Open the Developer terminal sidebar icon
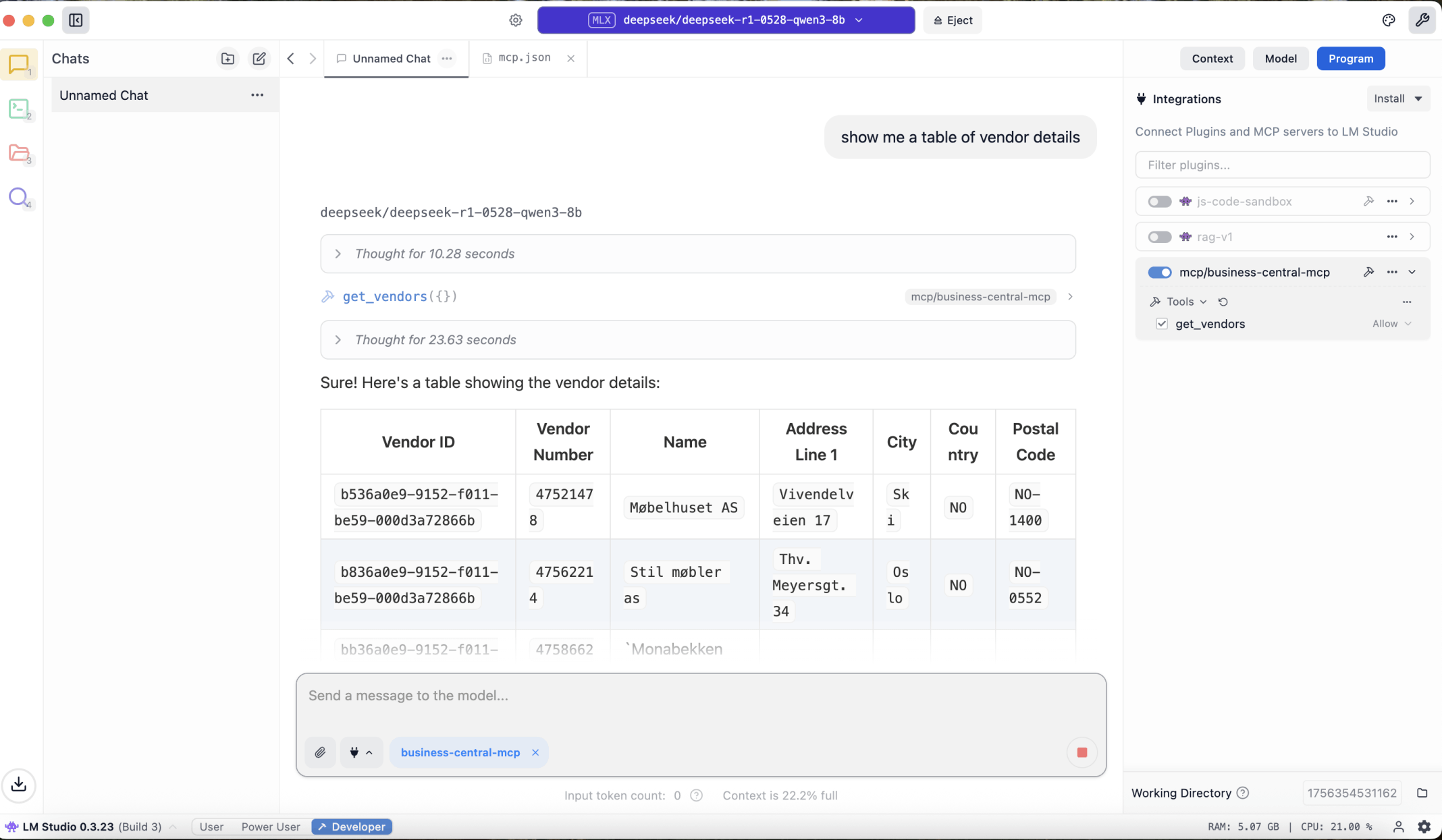The height and width of the screenshot is (840, 1442). [x=19, y=109]
